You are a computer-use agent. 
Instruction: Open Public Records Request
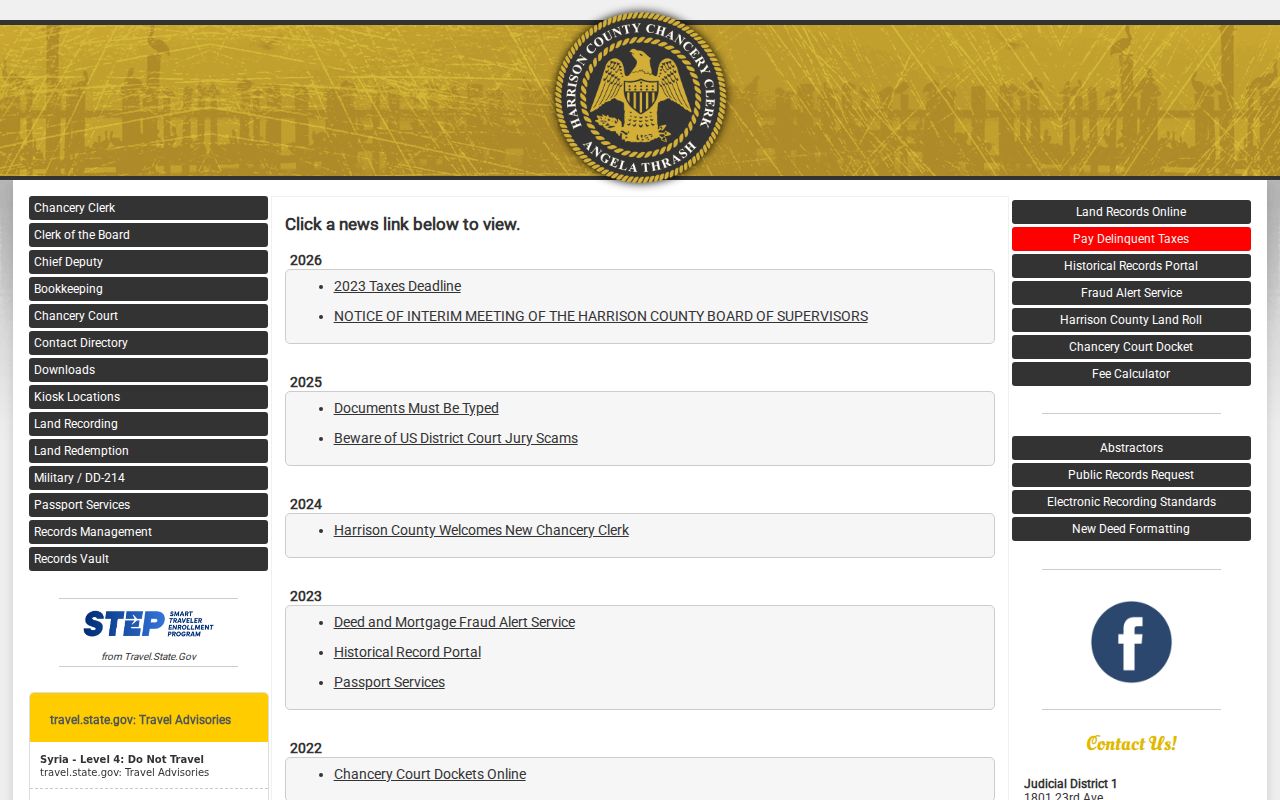click(1131, 475)
